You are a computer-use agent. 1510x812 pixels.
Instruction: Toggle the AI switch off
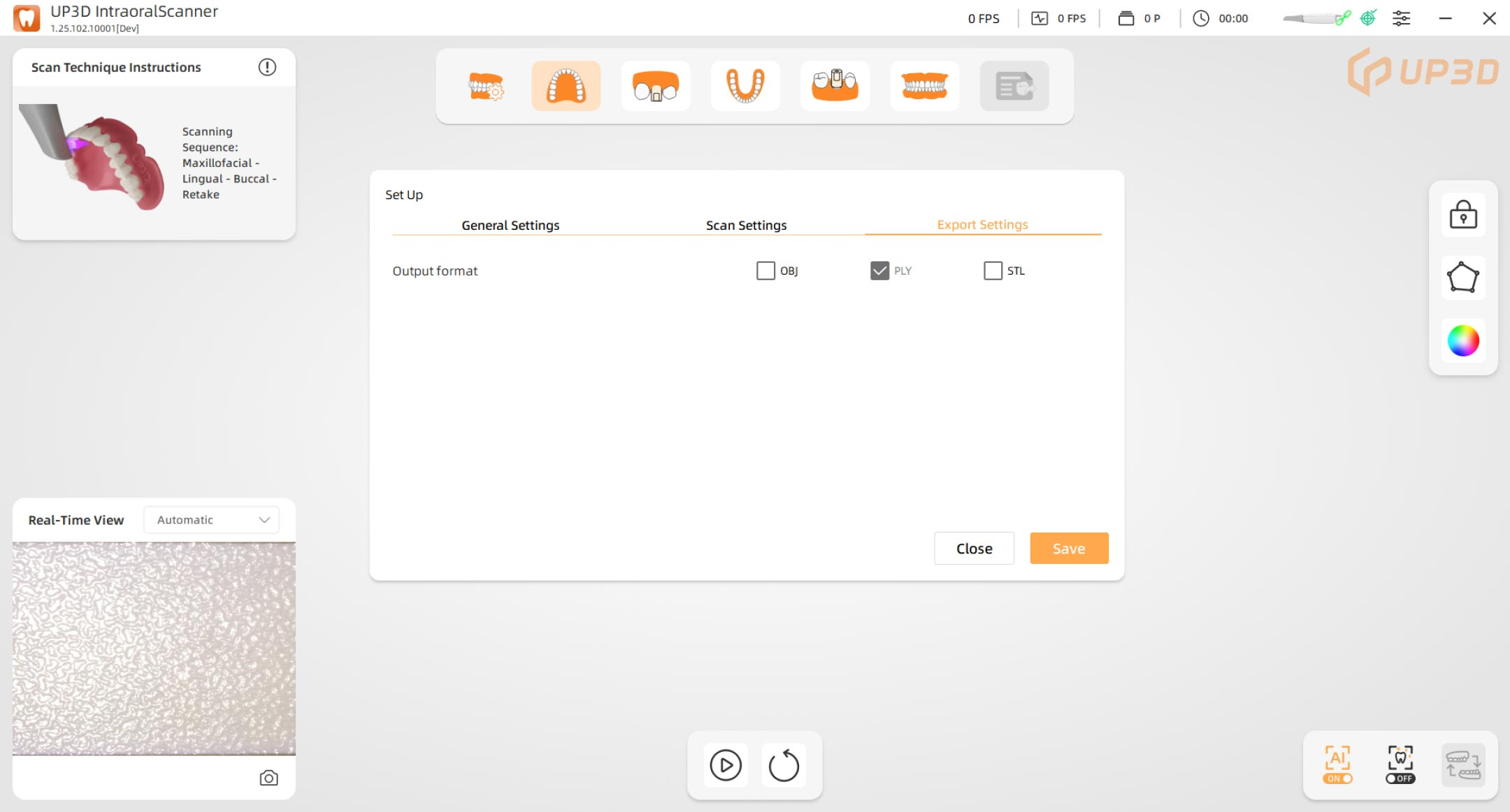[x=1337, y=778]
